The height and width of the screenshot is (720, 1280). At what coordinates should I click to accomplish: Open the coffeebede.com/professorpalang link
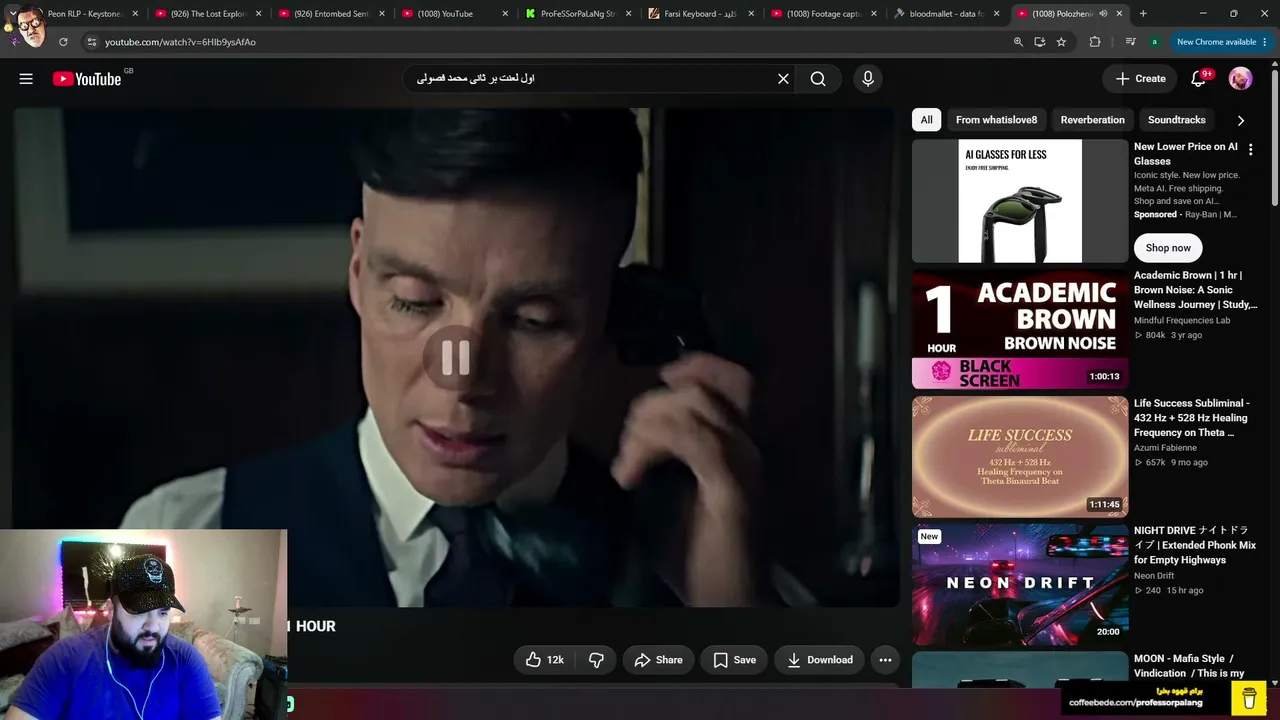[x=1135, y=703]
